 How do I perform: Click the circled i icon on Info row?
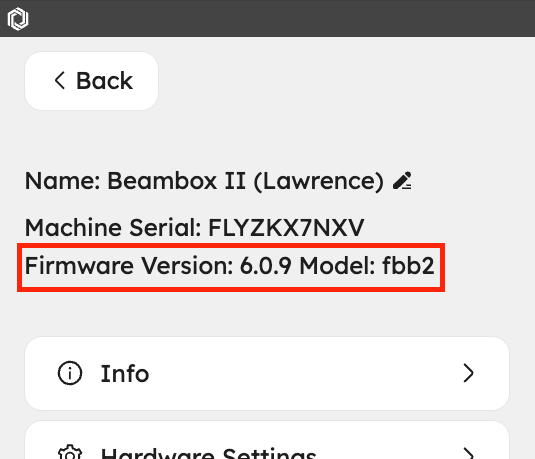pos(70,373)
